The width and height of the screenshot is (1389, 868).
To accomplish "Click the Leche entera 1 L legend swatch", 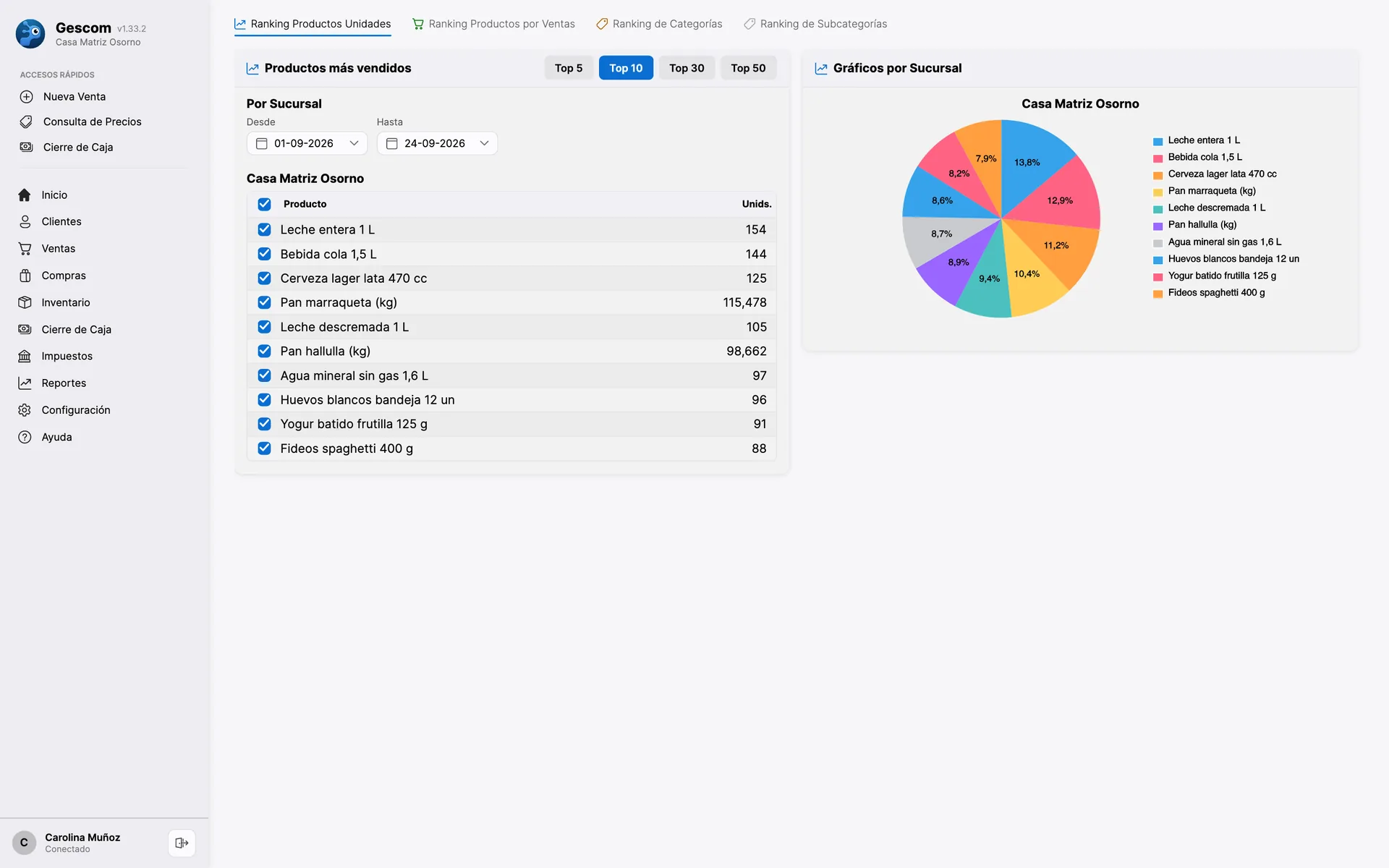I will [x=1157, y=141].
